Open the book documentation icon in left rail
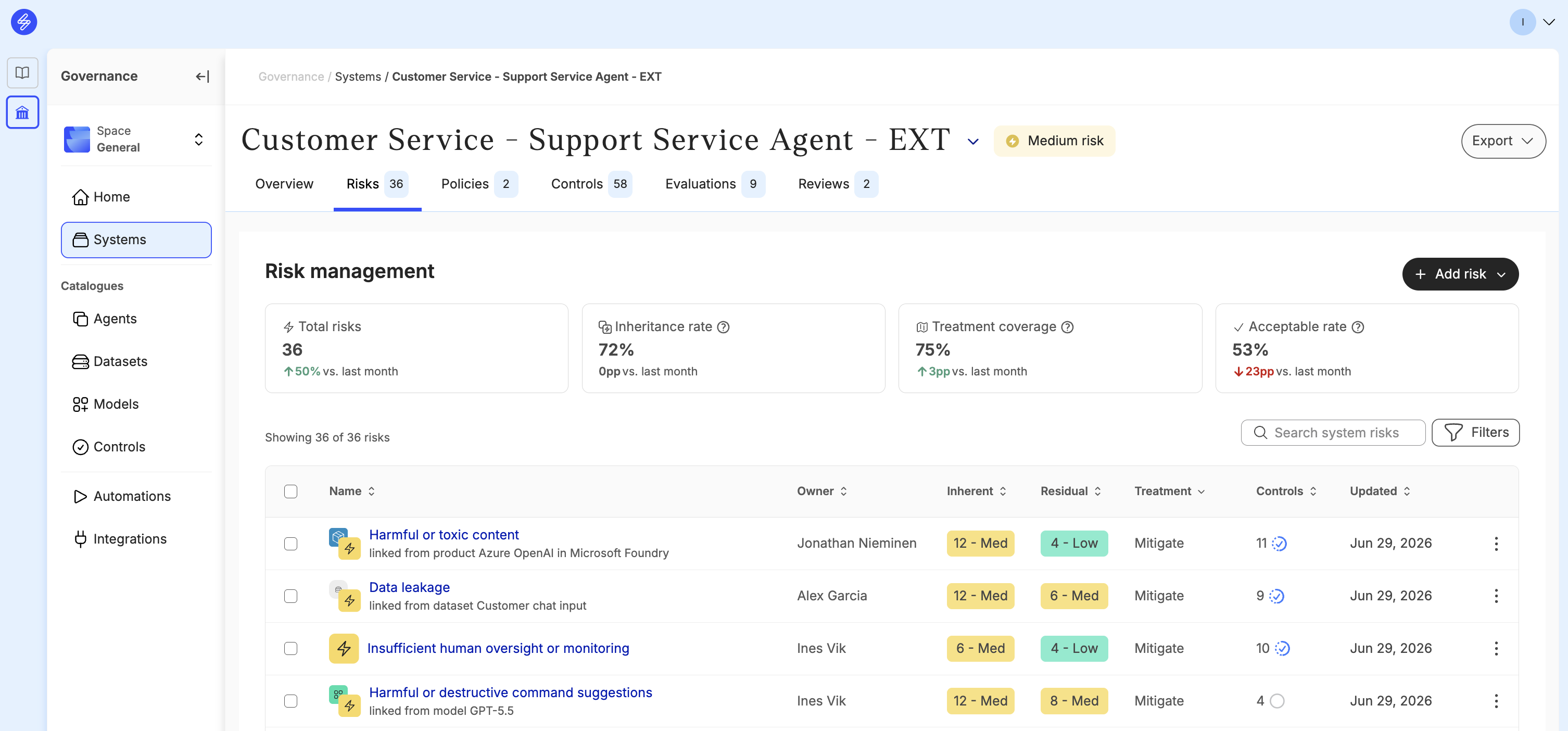Screen dimensions: 1568x731 click(22, 73)
